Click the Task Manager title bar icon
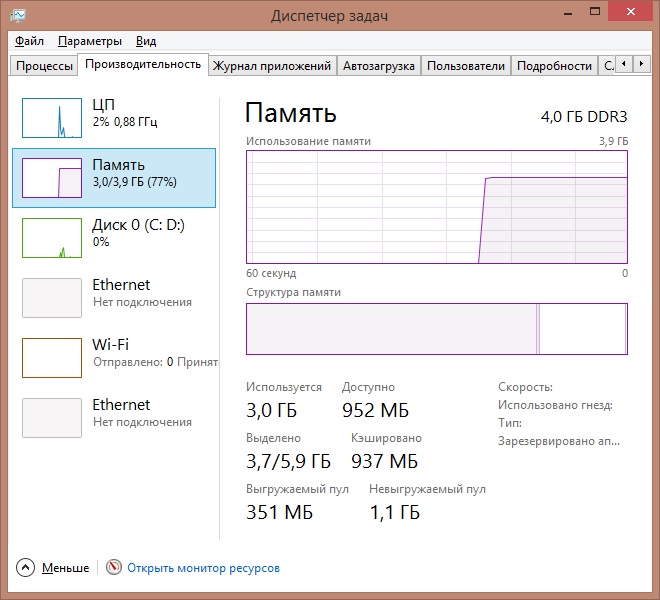 click(x=18, y=16)
